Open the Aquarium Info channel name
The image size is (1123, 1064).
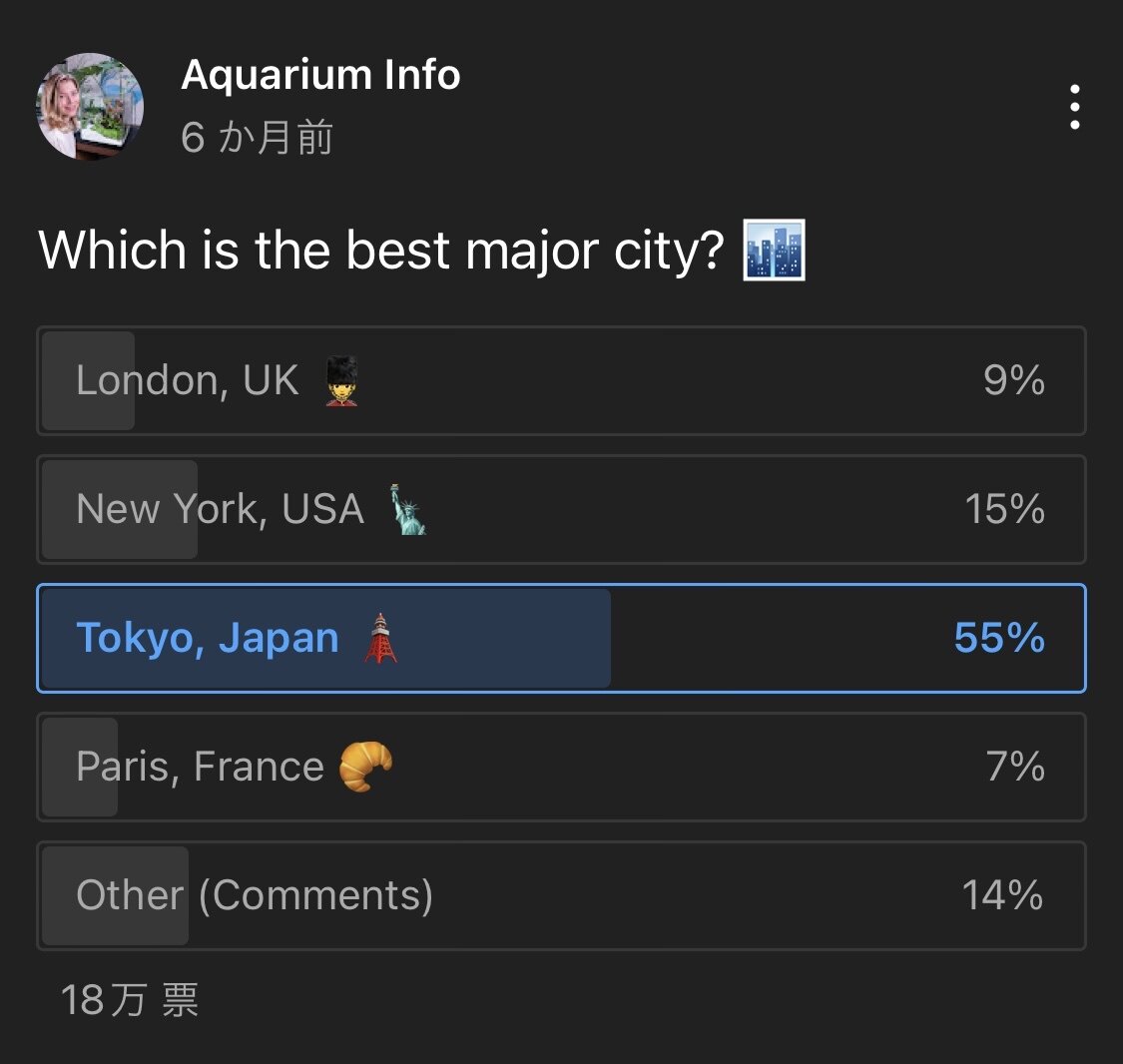(320, 75)
